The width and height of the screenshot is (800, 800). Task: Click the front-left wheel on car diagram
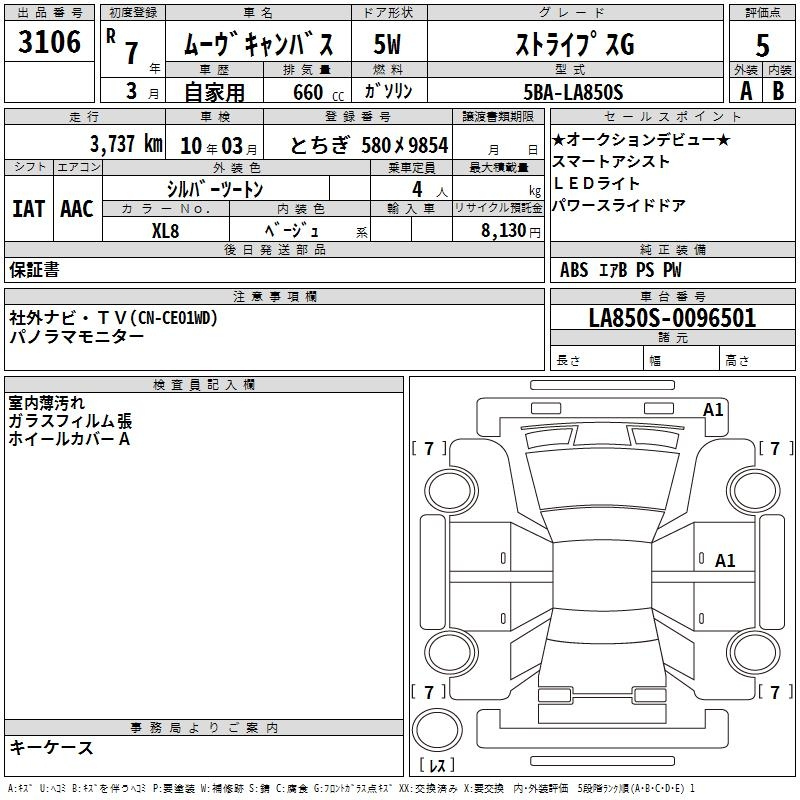coord(451,492)
